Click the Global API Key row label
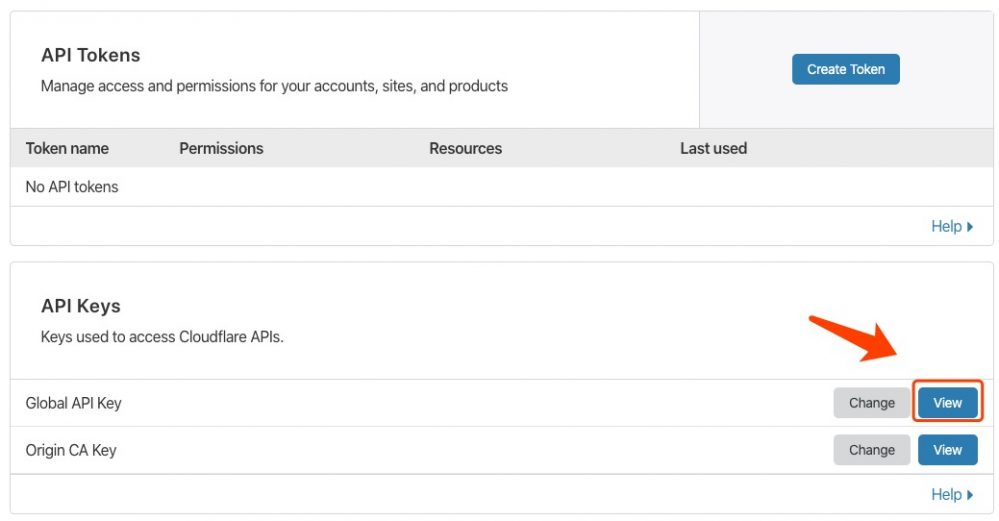 pyautogui.click(x=73, y=403)
